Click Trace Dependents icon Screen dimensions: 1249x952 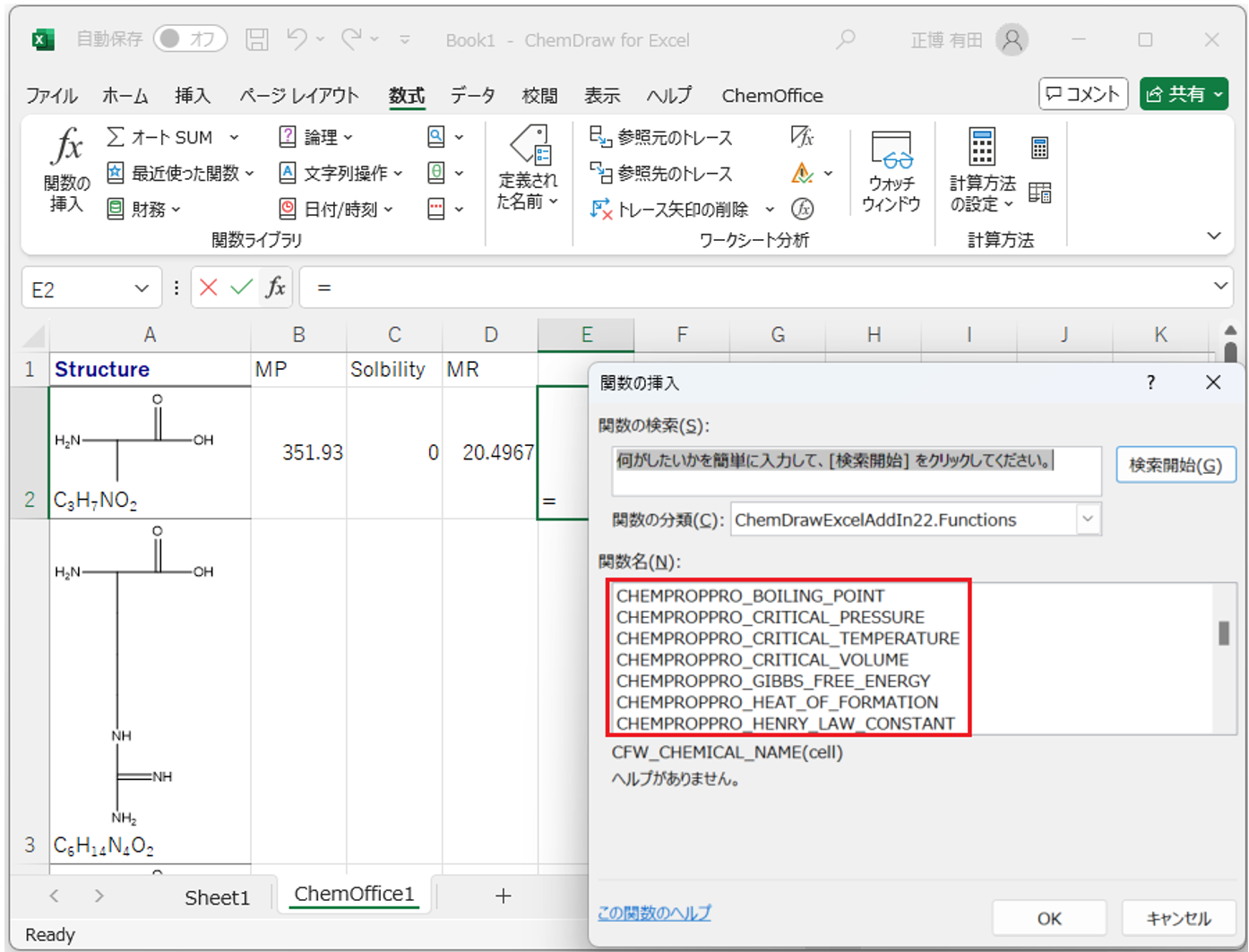click(x=600, y=172)
